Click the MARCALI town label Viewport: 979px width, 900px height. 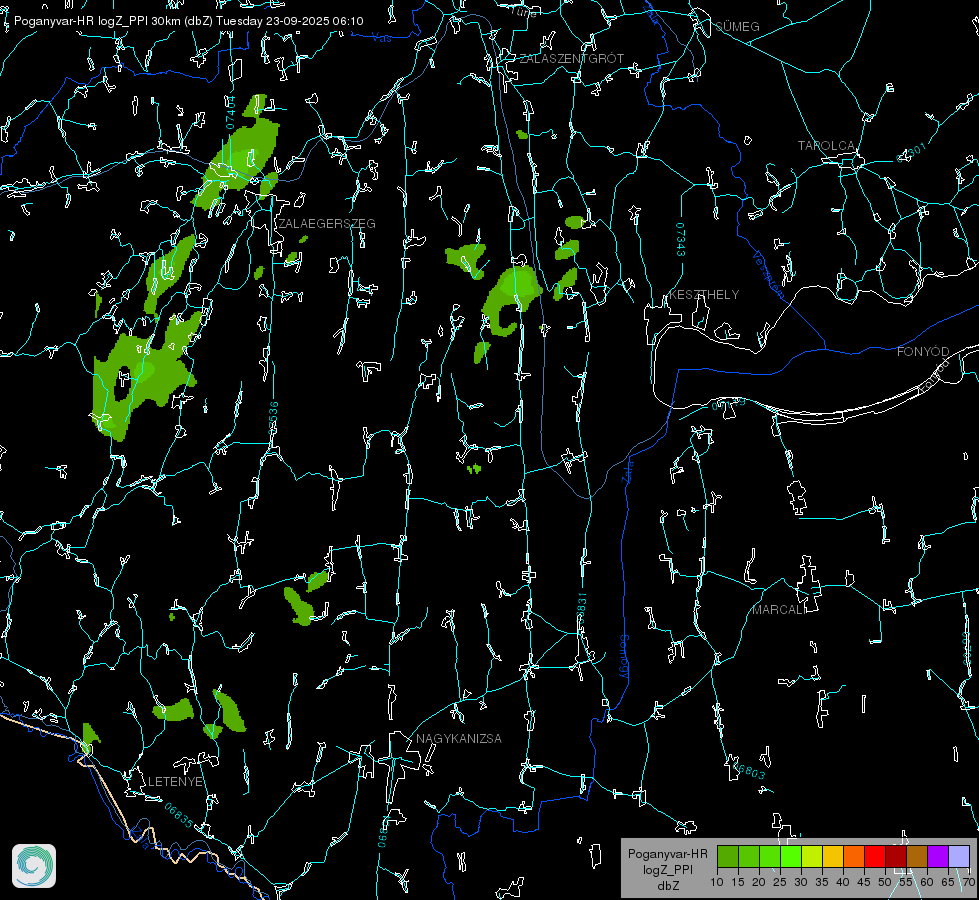click(779, 610)
